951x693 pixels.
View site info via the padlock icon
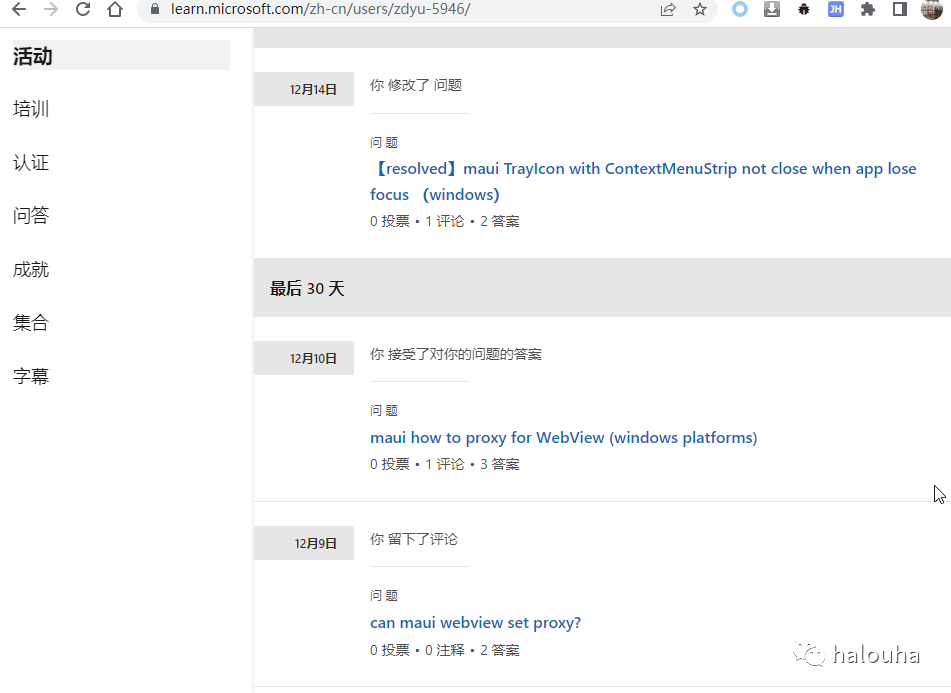[x=155, y=9]
